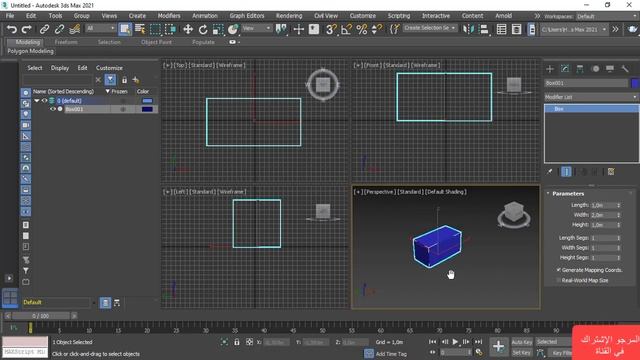Toggle visibility eye of 0 (default) layer
640x360 pixels.
click(44, 100)
